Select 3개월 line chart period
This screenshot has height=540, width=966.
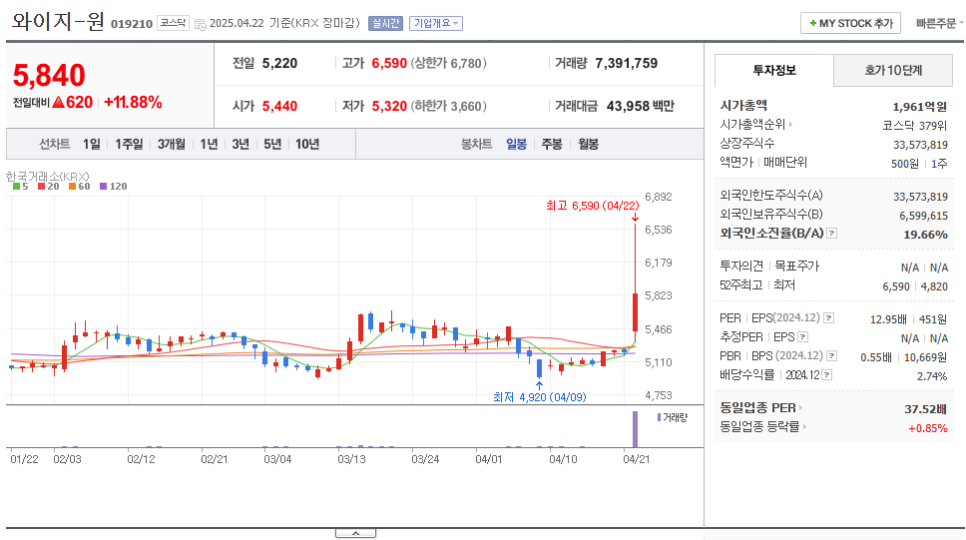pos(171,144)
